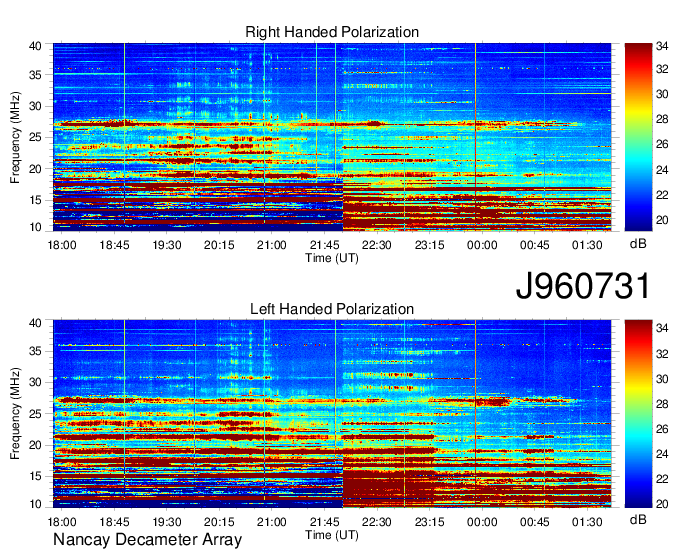This screenshot has height=552, width=680.
Task: Click the 34 dB tick on the upper colorbar
Action: [x=662, y=46]
